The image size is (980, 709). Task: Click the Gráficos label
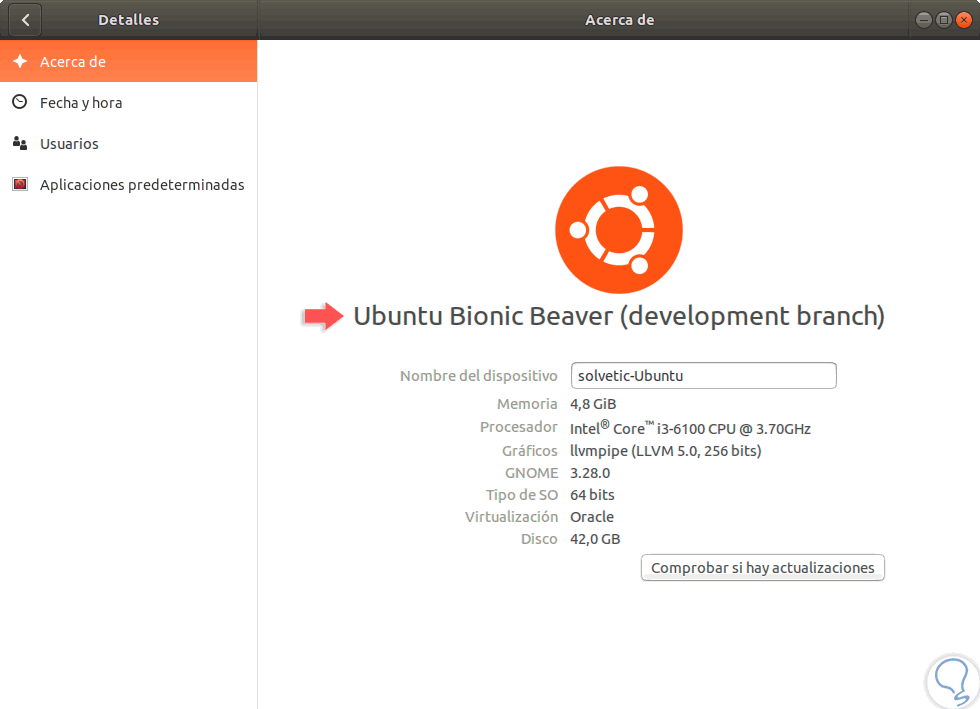(529, 451)
